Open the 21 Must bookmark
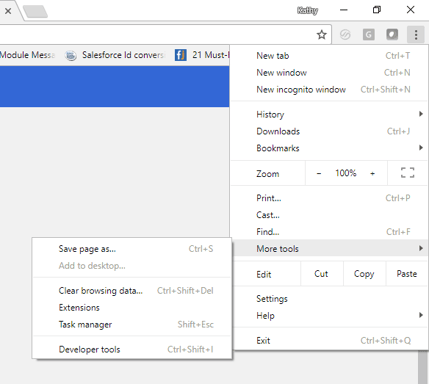The height and width of the screenshot is (384, 429). [202, 55]
